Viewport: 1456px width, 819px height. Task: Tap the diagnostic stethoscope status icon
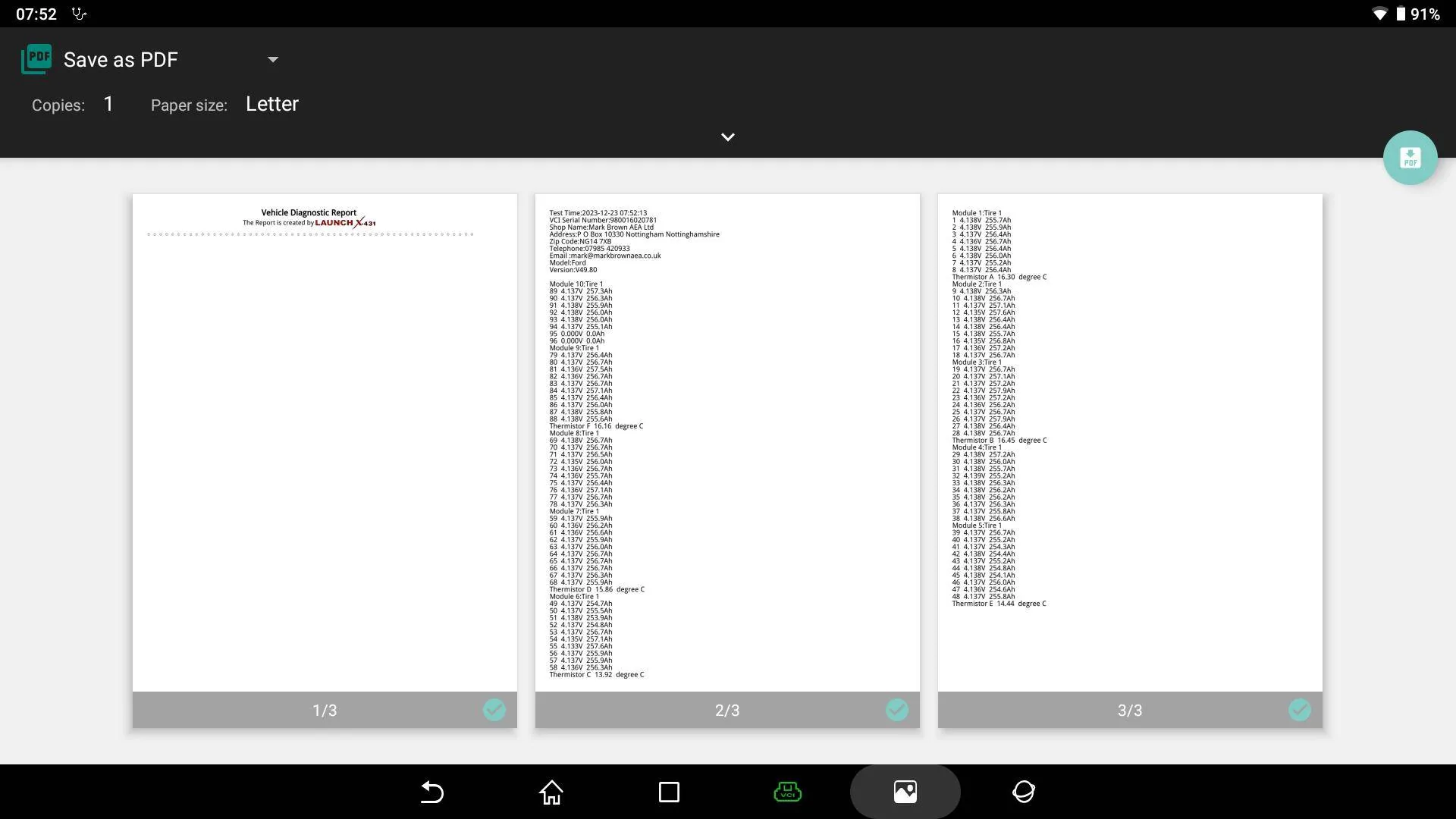79,14
